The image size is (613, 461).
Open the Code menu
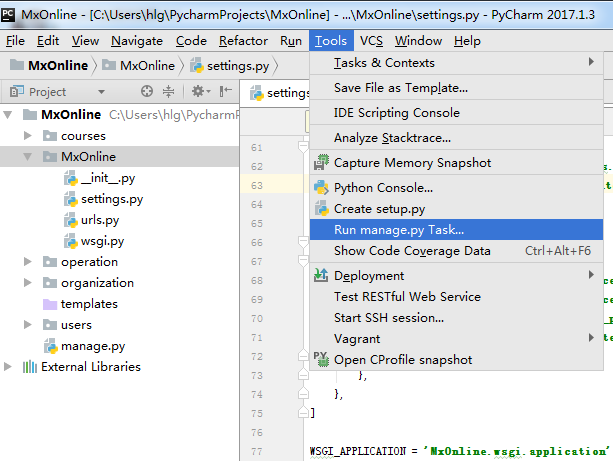coord(191,41)
